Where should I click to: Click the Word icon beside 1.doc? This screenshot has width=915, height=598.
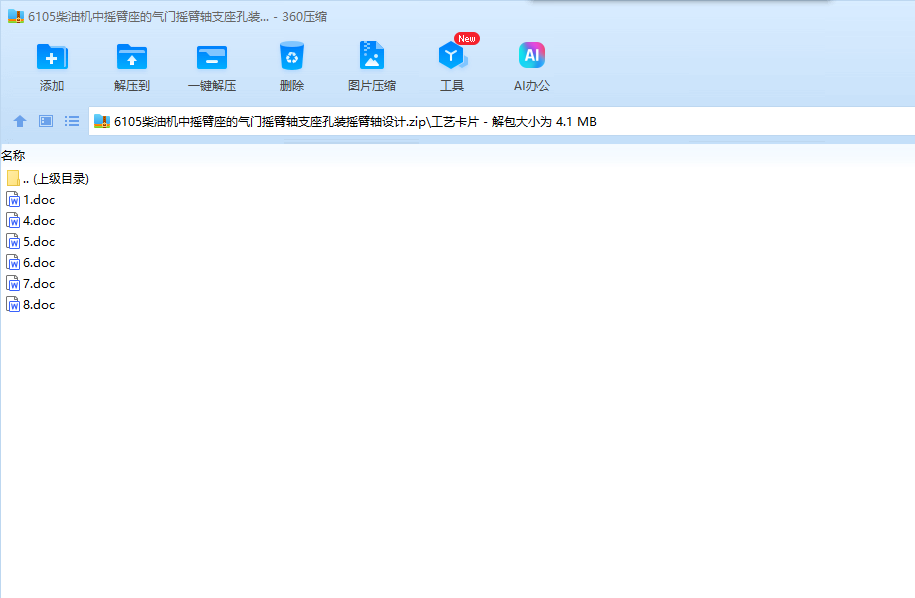tap(13, 200)
